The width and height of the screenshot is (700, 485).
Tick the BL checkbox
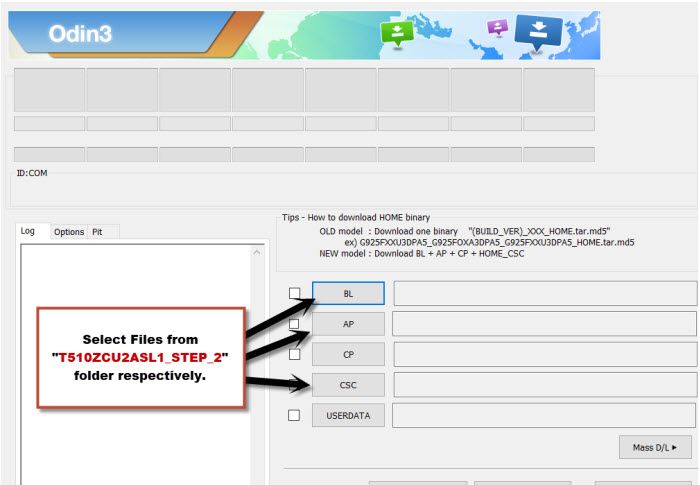pos(294,293)
